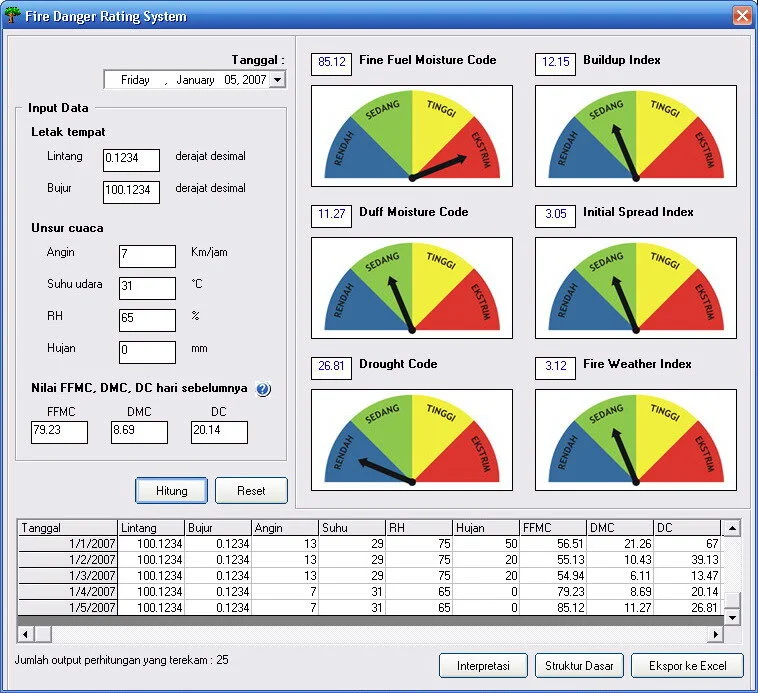The width and height of the screenshot is (758, 693).
Task: Click the Suhu udara temperature field
Action: (147, 288)
